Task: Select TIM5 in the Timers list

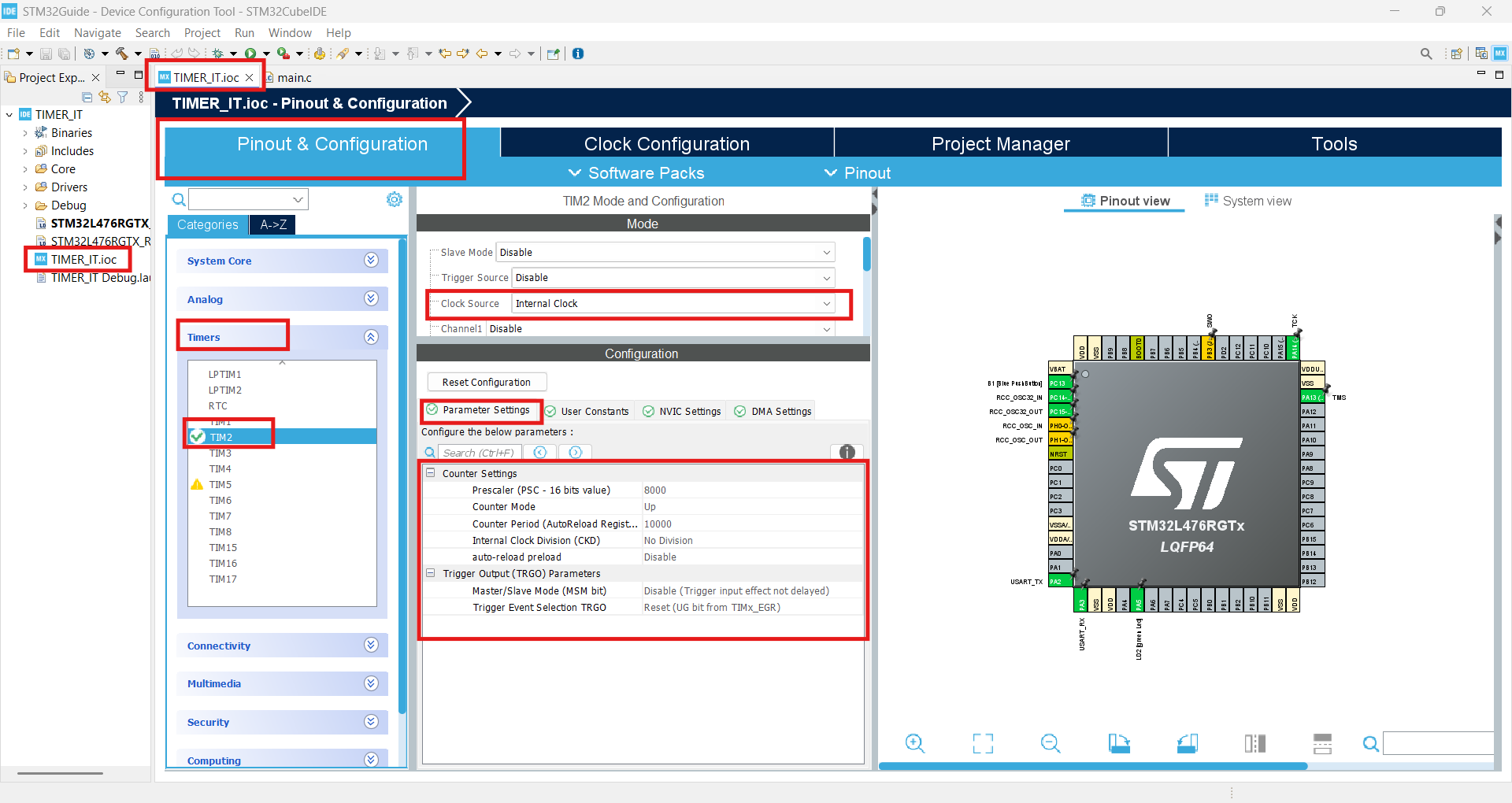Action: (x=220, y=484)
